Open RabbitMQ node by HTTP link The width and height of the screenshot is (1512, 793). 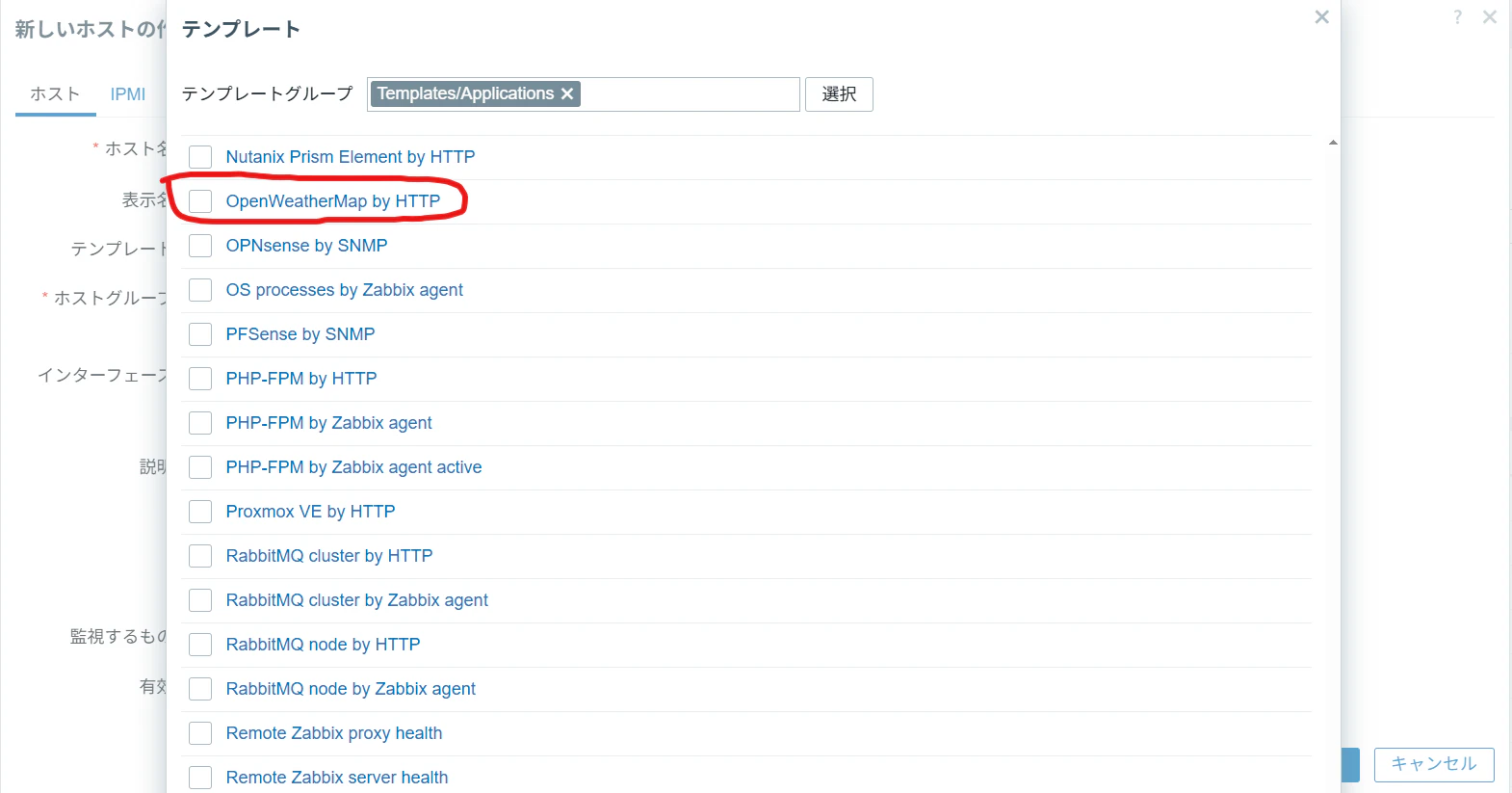[324, 645]
